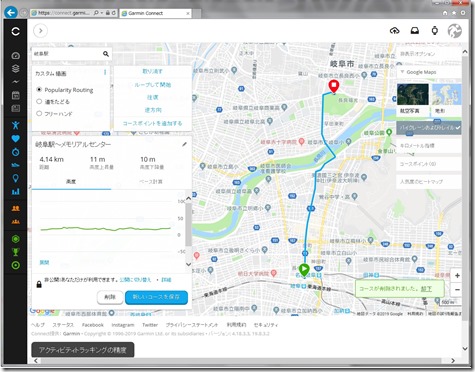Click the green start marker on map
This screenshot has width=475, height=372.
[304, 269]
